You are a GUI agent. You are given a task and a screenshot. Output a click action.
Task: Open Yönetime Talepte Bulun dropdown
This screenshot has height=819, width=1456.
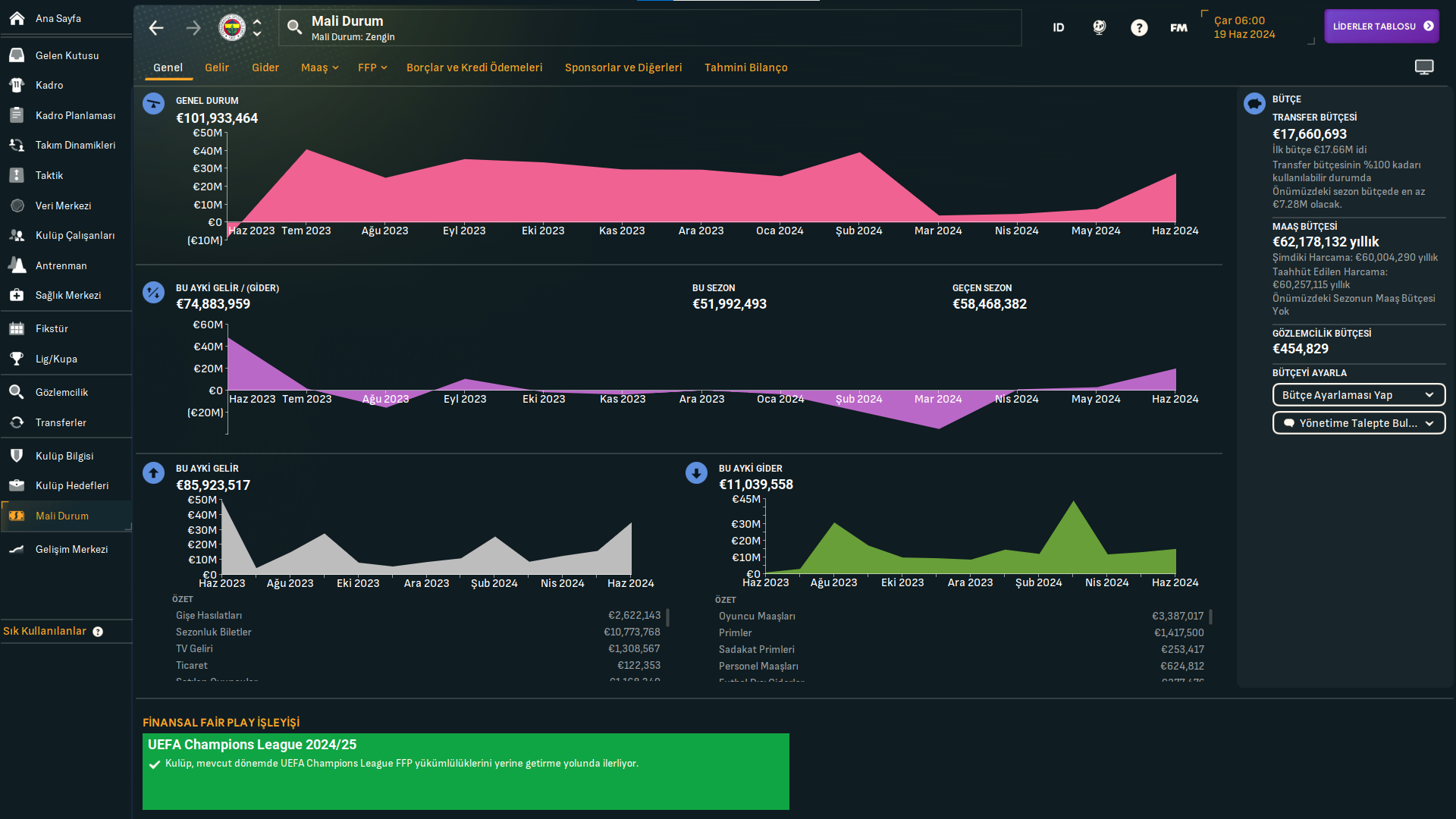pyautogui.click(x=1358, y=423)
